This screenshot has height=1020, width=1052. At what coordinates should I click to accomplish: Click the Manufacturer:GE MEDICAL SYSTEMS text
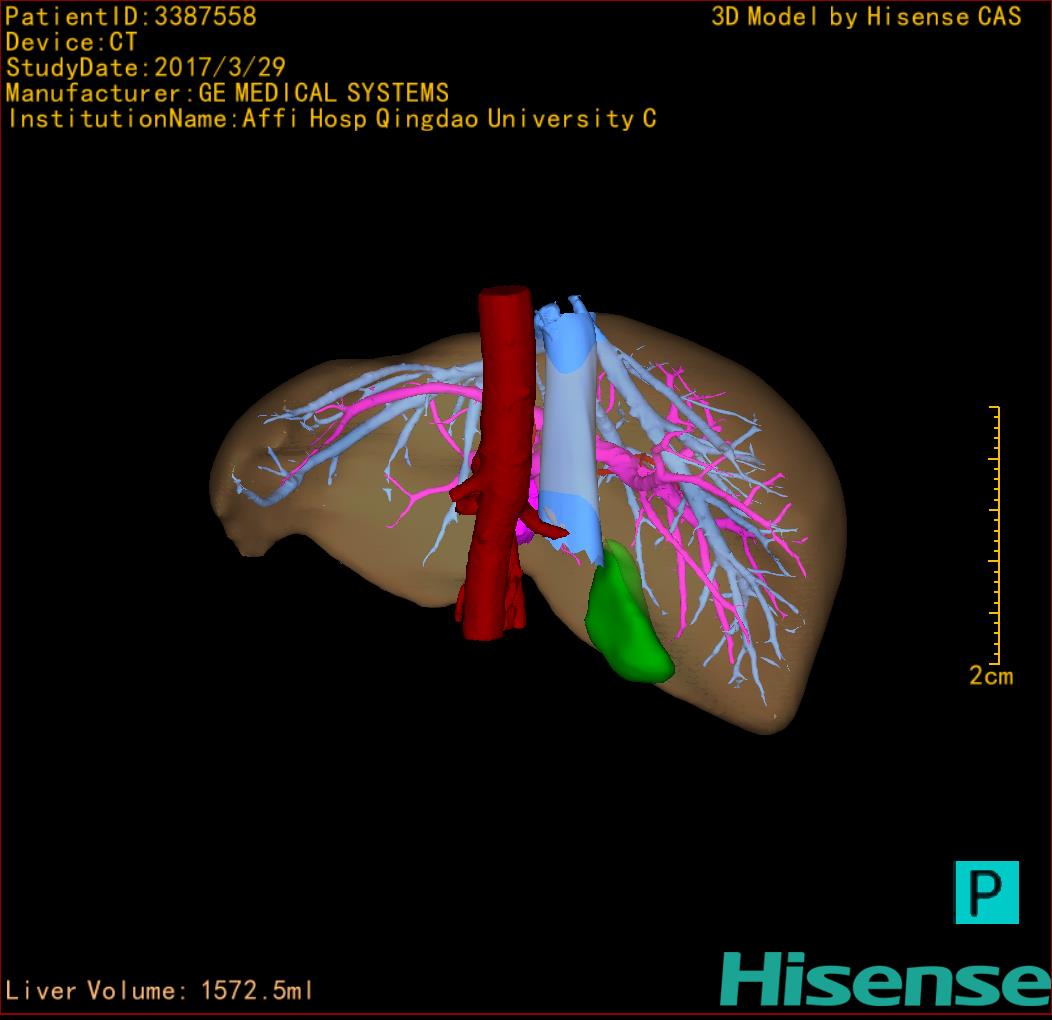point(227,94)
